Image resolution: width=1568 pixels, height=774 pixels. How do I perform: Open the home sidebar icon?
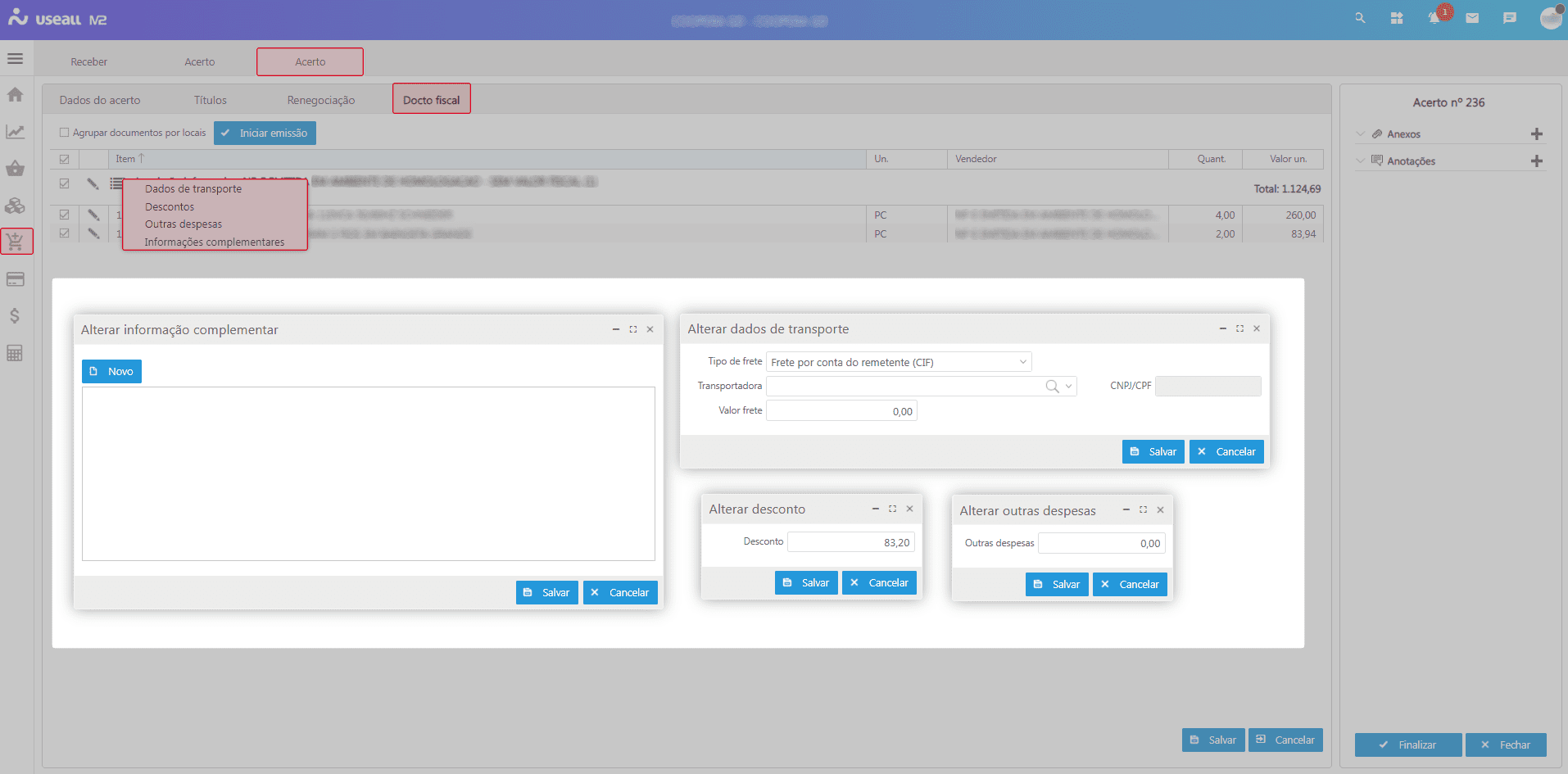[15, 95]
